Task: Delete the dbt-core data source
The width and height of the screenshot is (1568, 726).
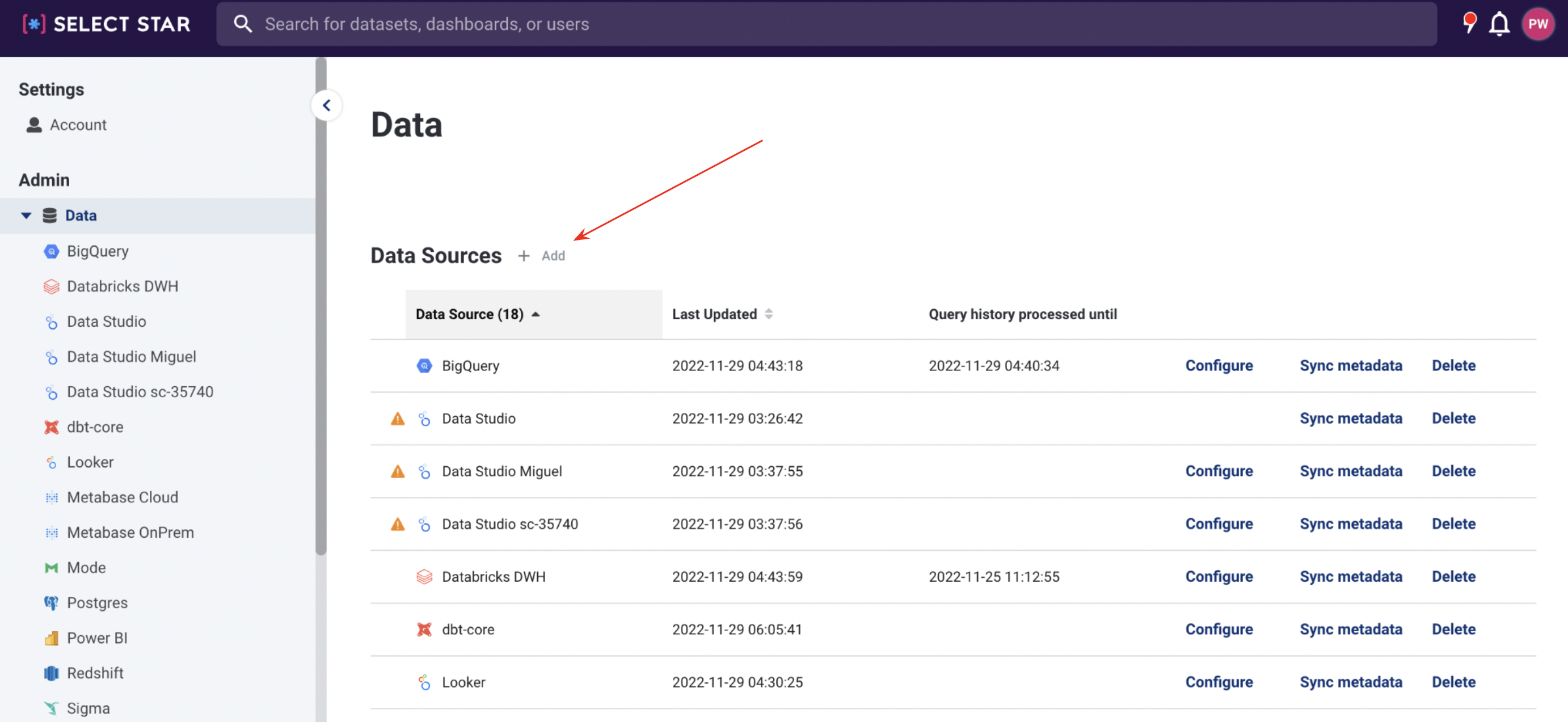Action: click(x=1453, y=630)
